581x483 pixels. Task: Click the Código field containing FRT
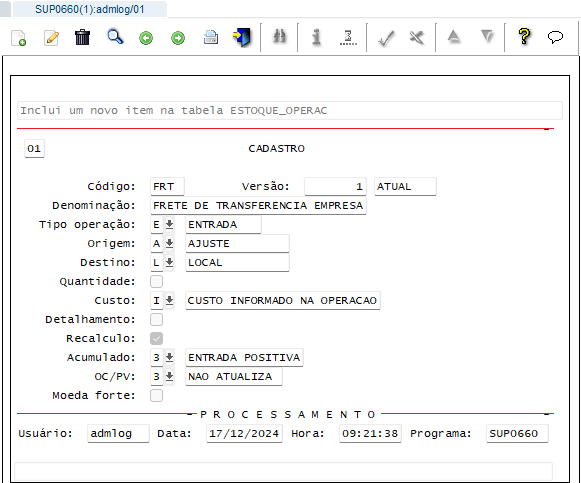(x=167, y=186)
